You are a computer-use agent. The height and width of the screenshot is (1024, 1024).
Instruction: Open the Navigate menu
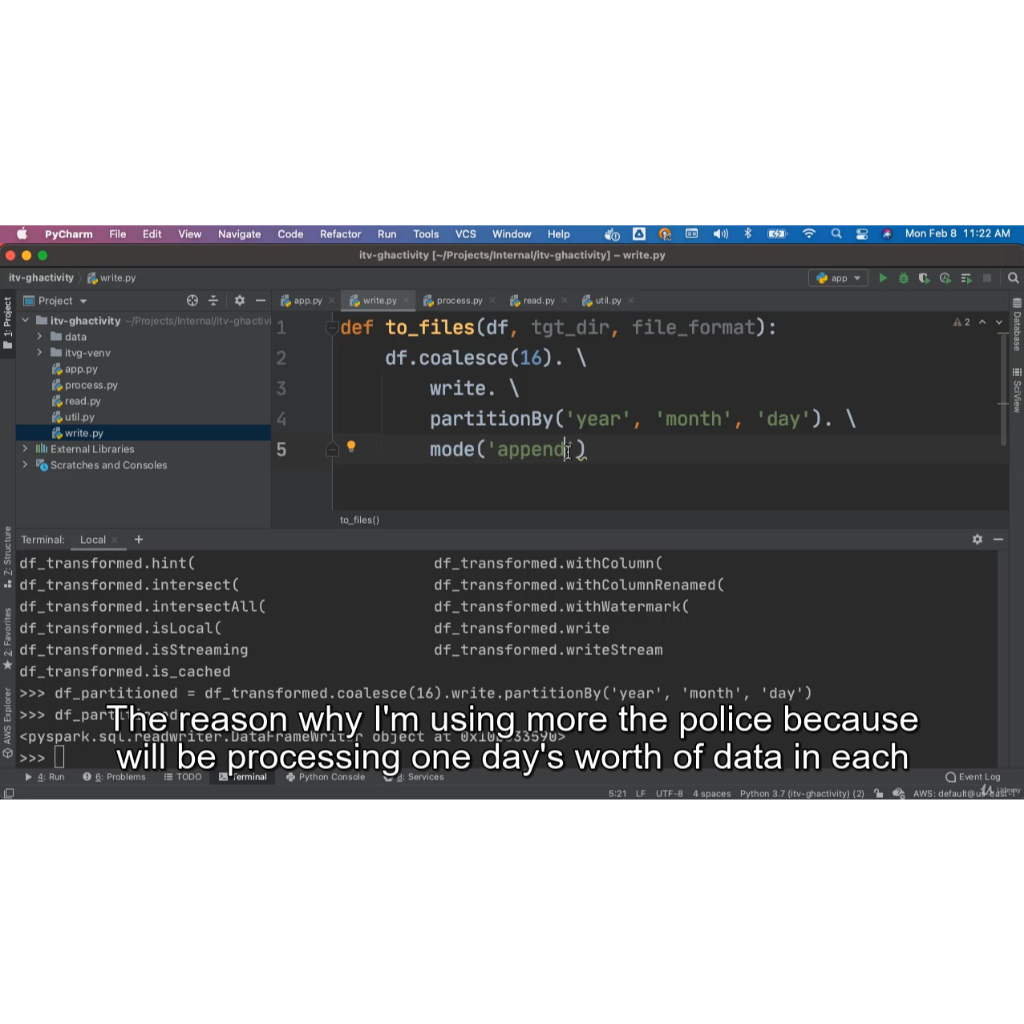239,234
